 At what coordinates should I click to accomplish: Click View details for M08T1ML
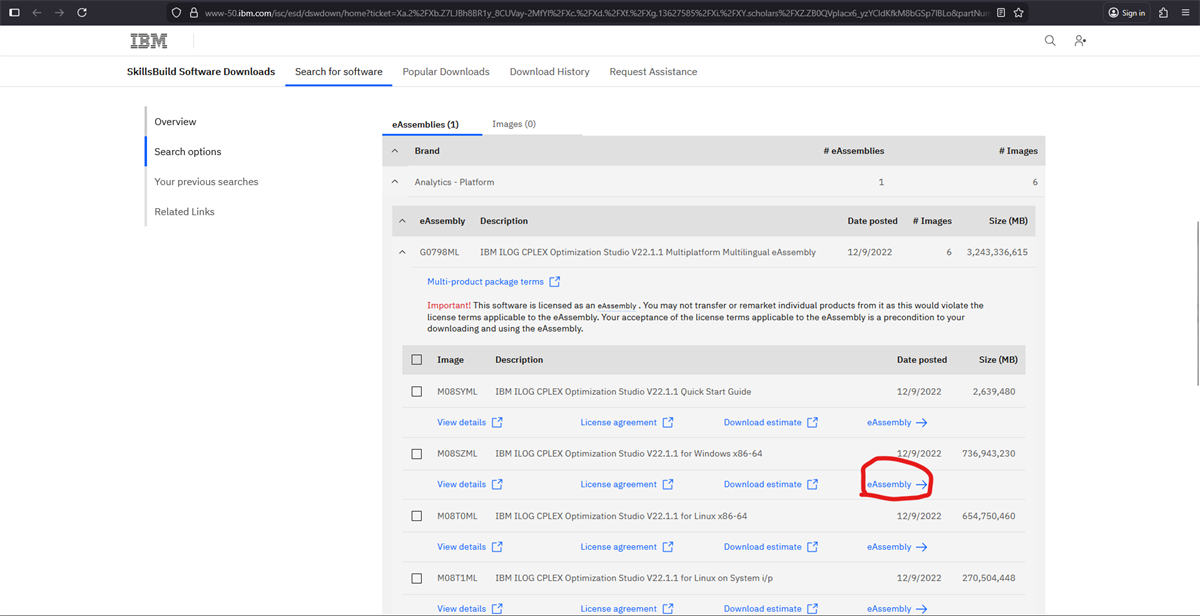461,608
